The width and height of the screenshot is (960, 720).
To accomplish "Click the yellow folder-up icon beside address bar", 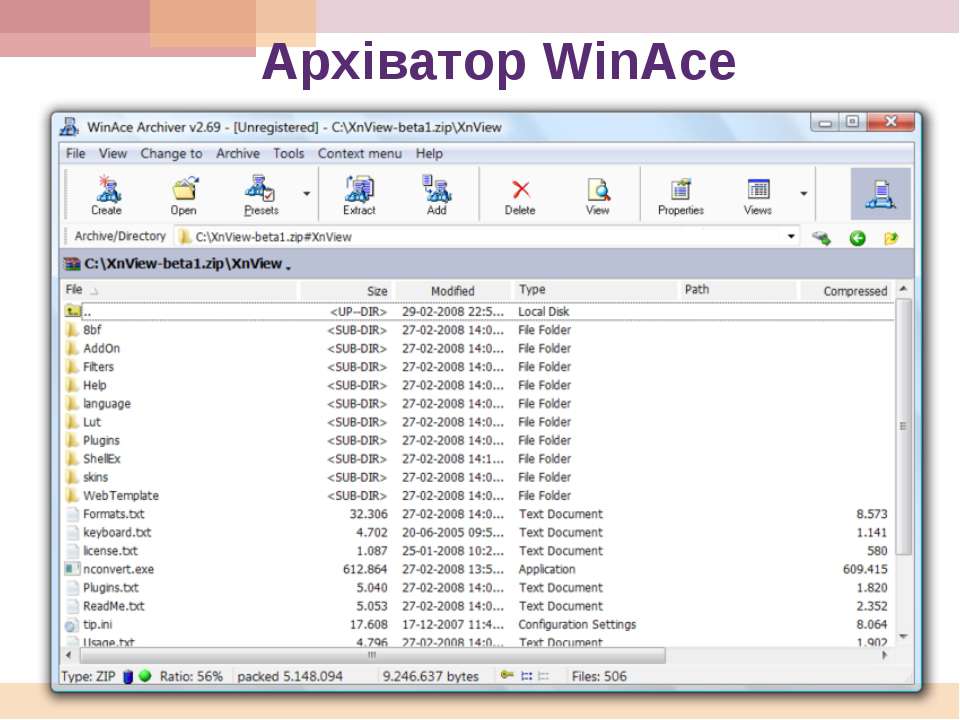I will (891, 238).
